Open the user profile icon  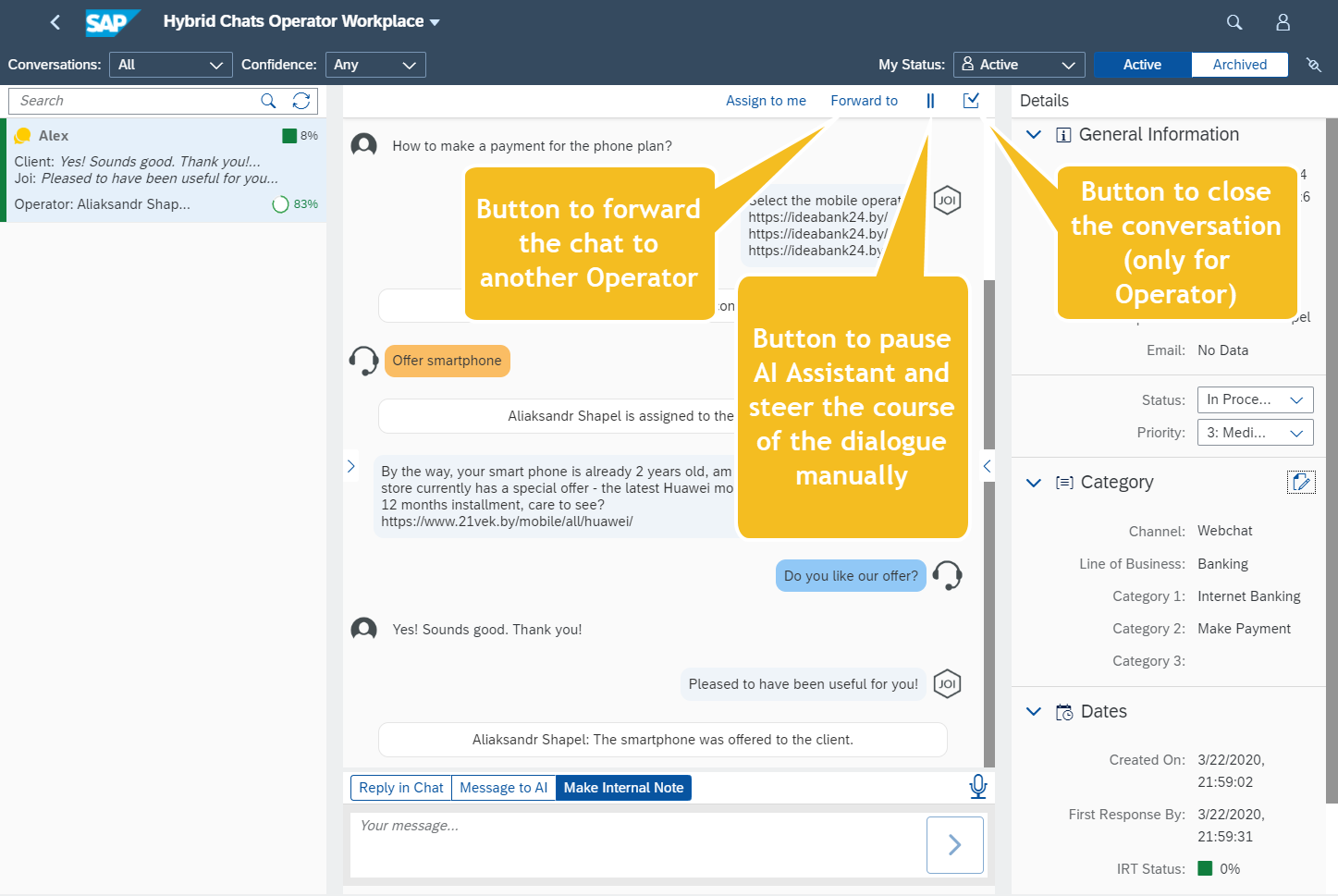click(x=1283, y=22)
